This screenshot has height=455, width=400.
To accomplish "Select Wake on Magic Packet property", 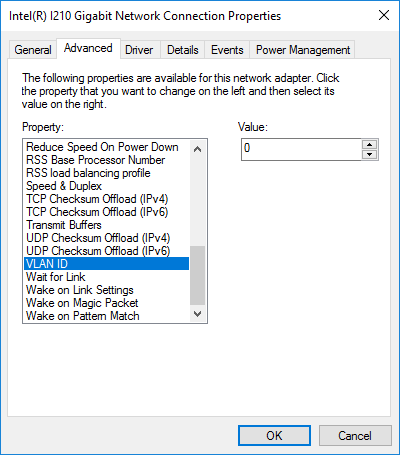I will click(107, 303).
